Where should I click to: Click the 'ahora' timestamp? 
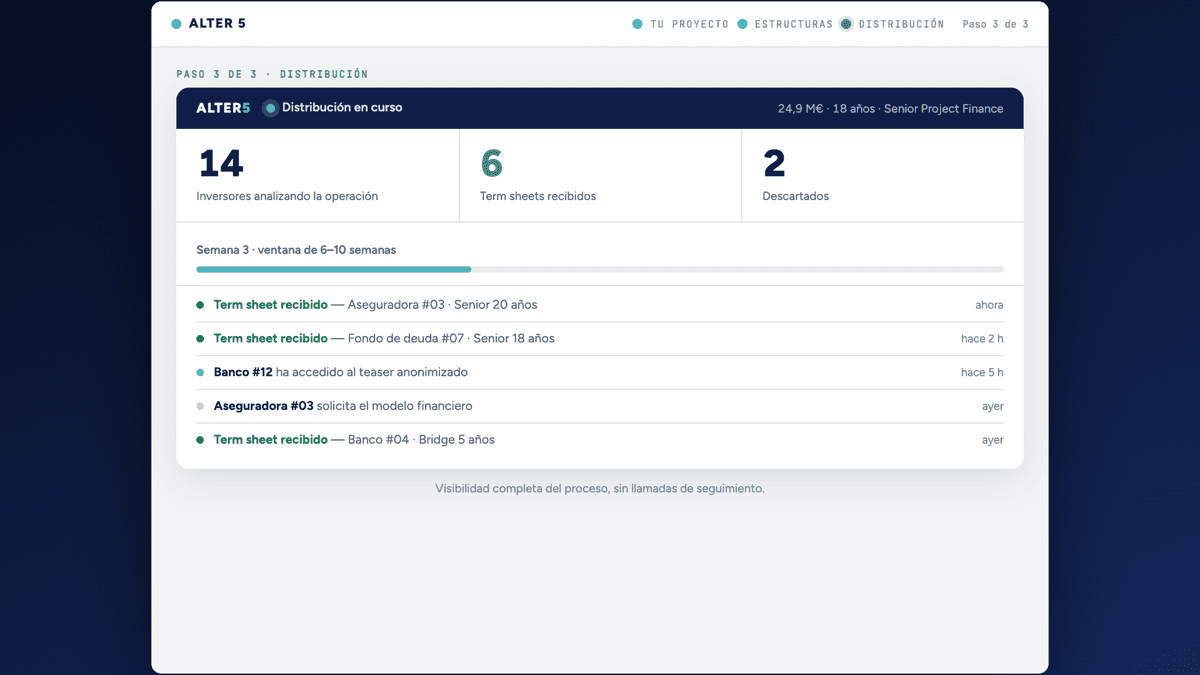[989, 305]
